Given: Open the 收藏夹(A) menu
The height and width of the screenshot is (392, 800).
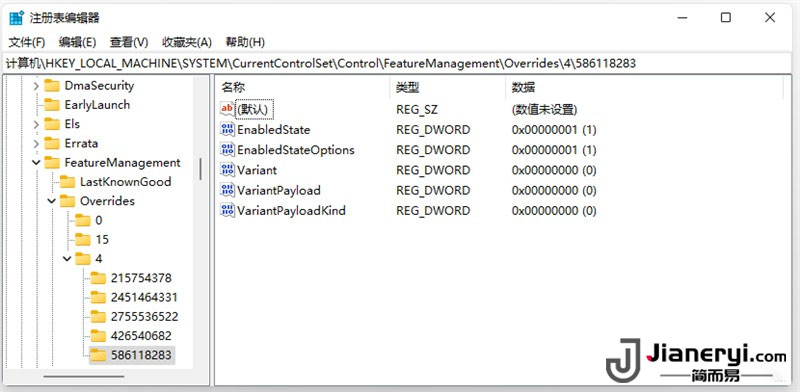Looking at the screenshot, I should (x=186, y=42).
